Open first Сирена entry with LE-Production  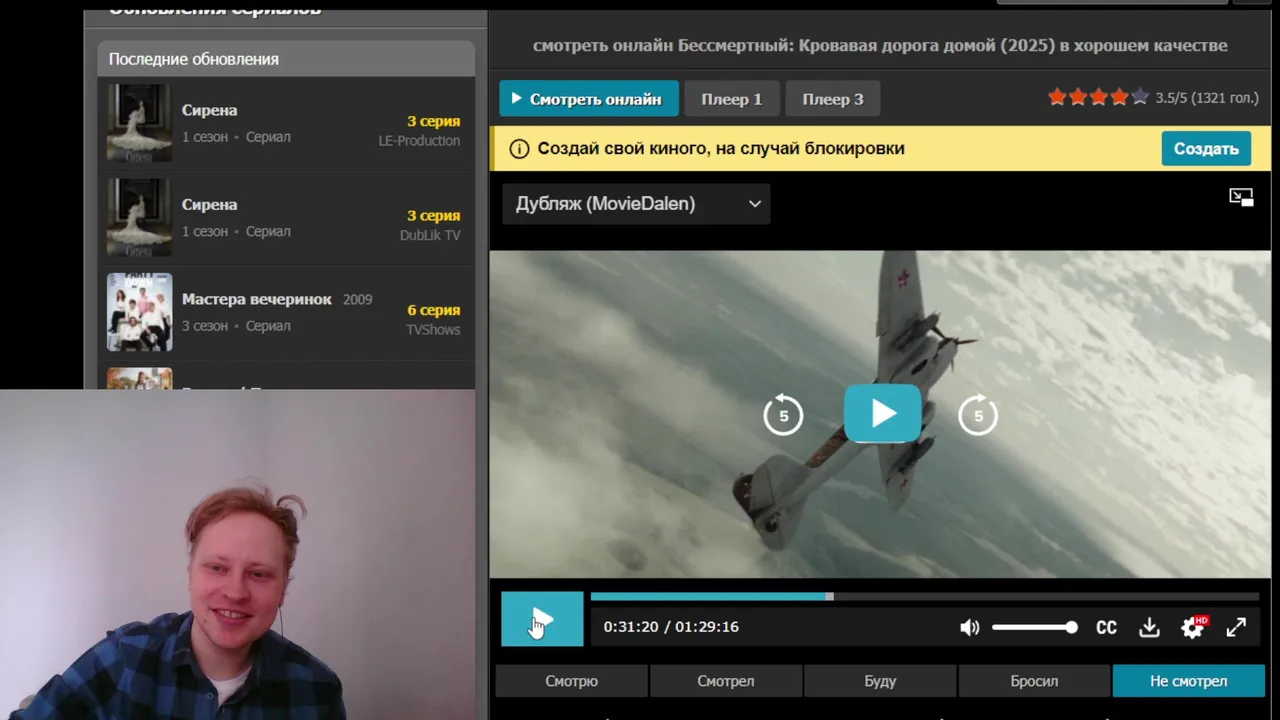tap(286, 123)
